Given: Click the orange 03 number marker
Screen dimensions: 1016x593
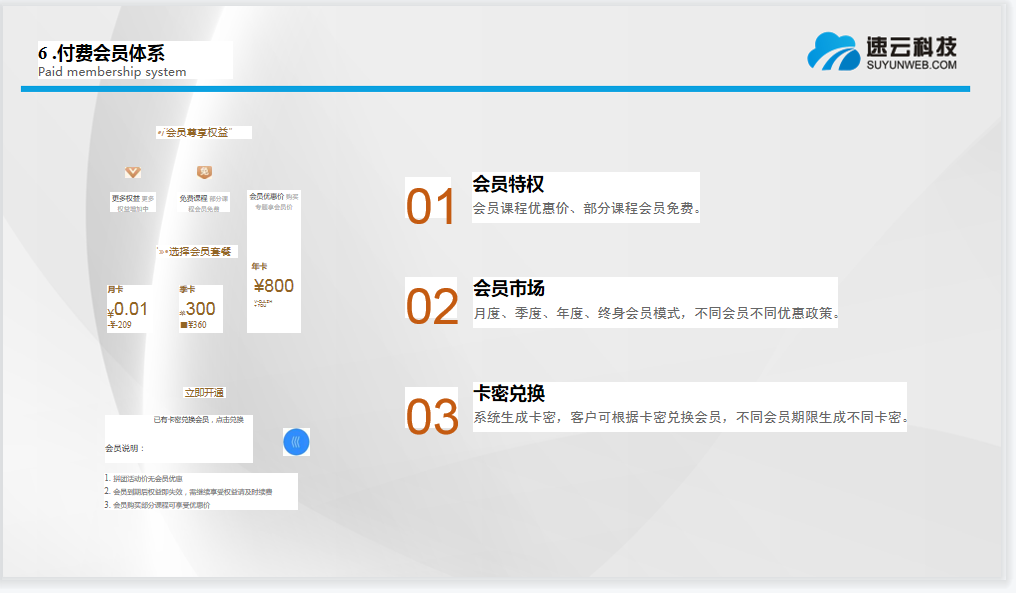Looking at the screenshot, I should click(x=431, y=415).
